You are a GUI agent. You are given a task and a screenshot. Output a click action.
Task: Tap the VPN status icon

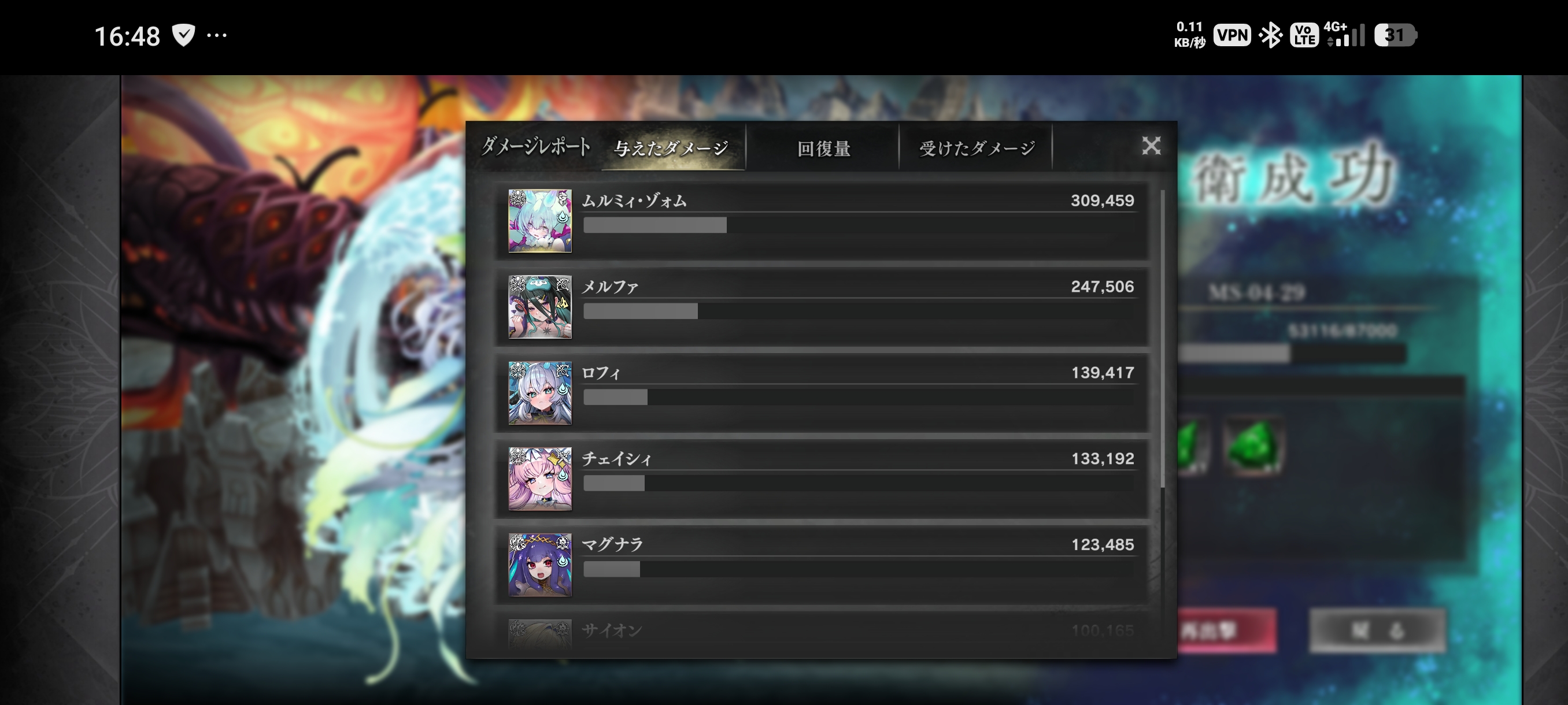pyautogui.click(x=1232, y=35)
